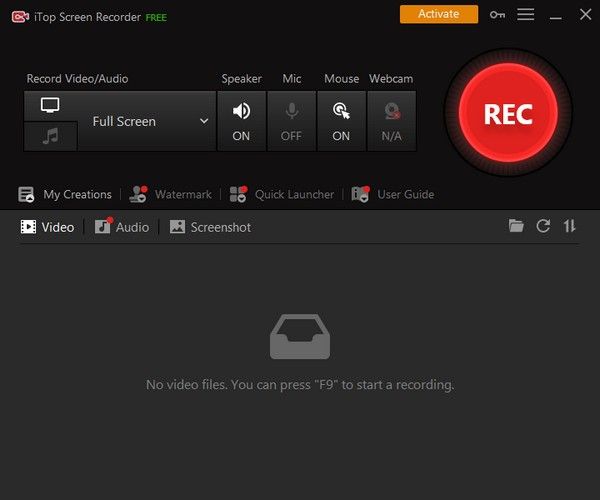Viewport: 600px width, 500px height.
Task: Click the sort order arrows icon
Action: 569,226
